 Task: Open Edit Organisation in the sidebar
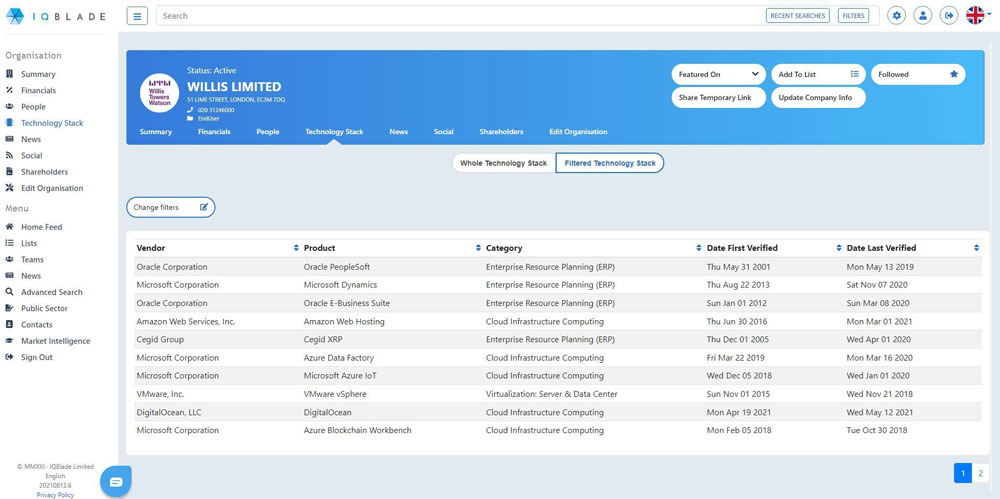[52, 188]
